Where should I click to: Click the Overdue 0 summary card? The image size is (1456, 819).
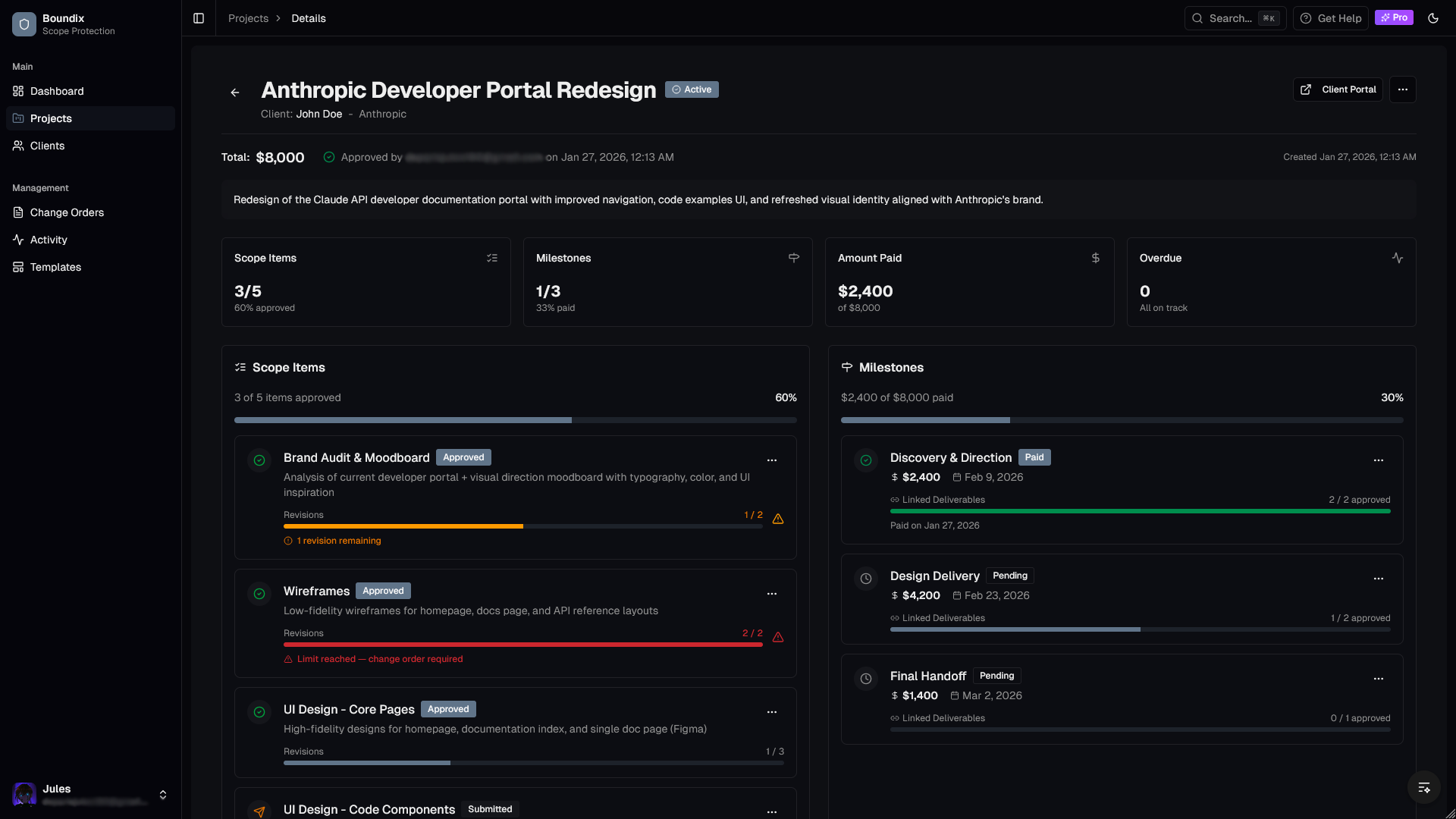(1272, 282)
